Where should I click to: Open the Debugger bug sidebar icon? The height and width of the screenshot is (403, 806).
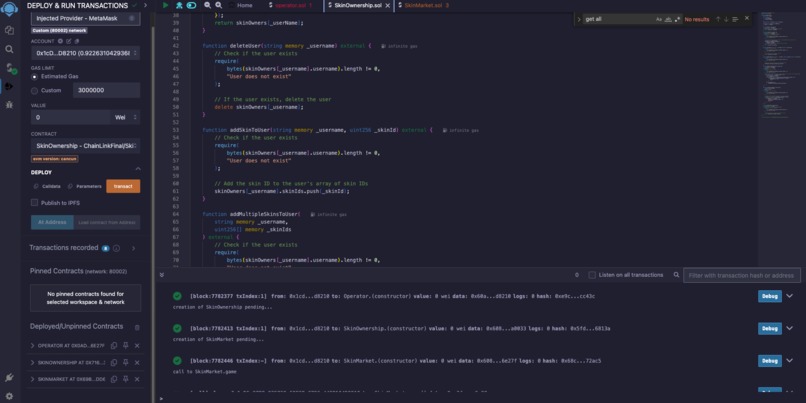point(9,104)
